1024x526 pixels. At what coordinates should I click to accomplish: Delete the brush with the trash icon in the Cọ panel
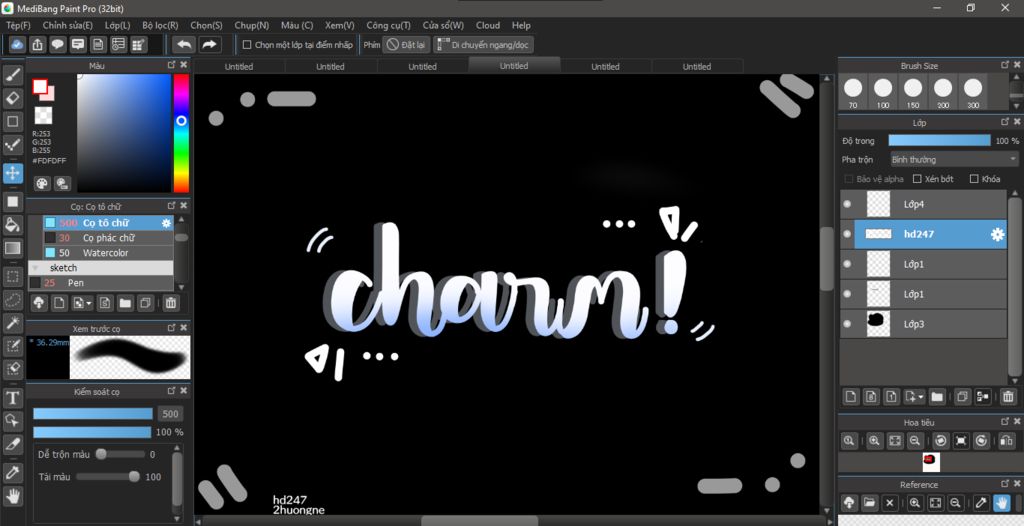[x=170, y=303]
